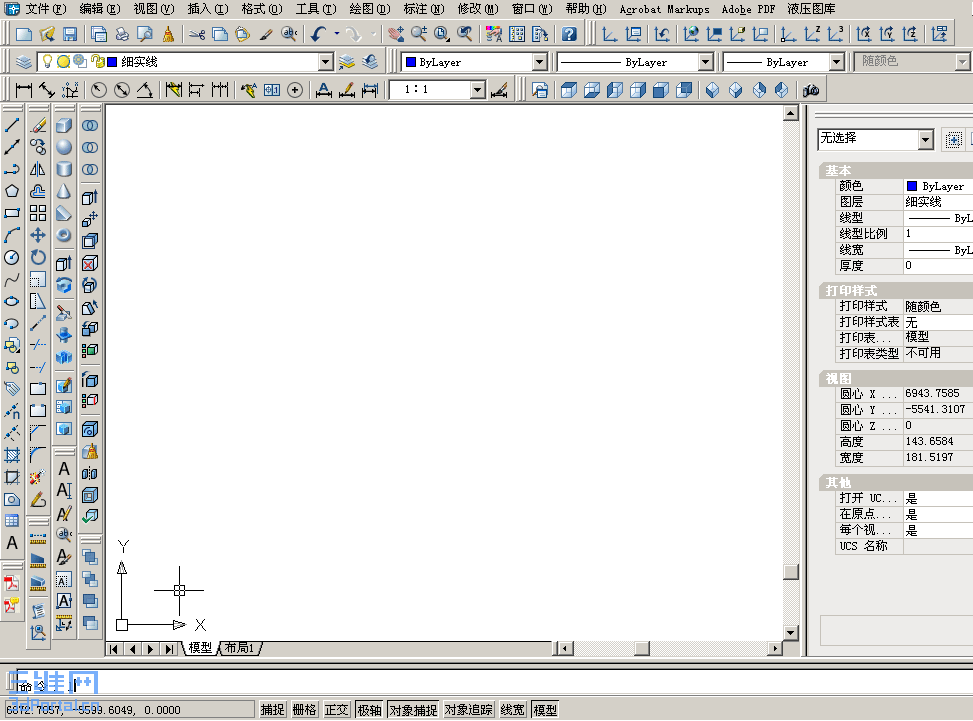Select the Rotate modify tool
973x721 pixels.
38,257
